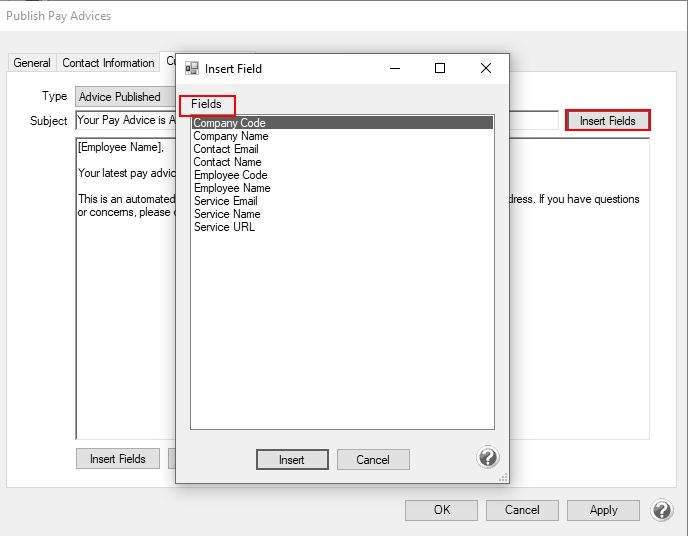Choose Employee Name from the list
Image resolution: width=688 pixels, height=536 pixels.
point(231,188)
